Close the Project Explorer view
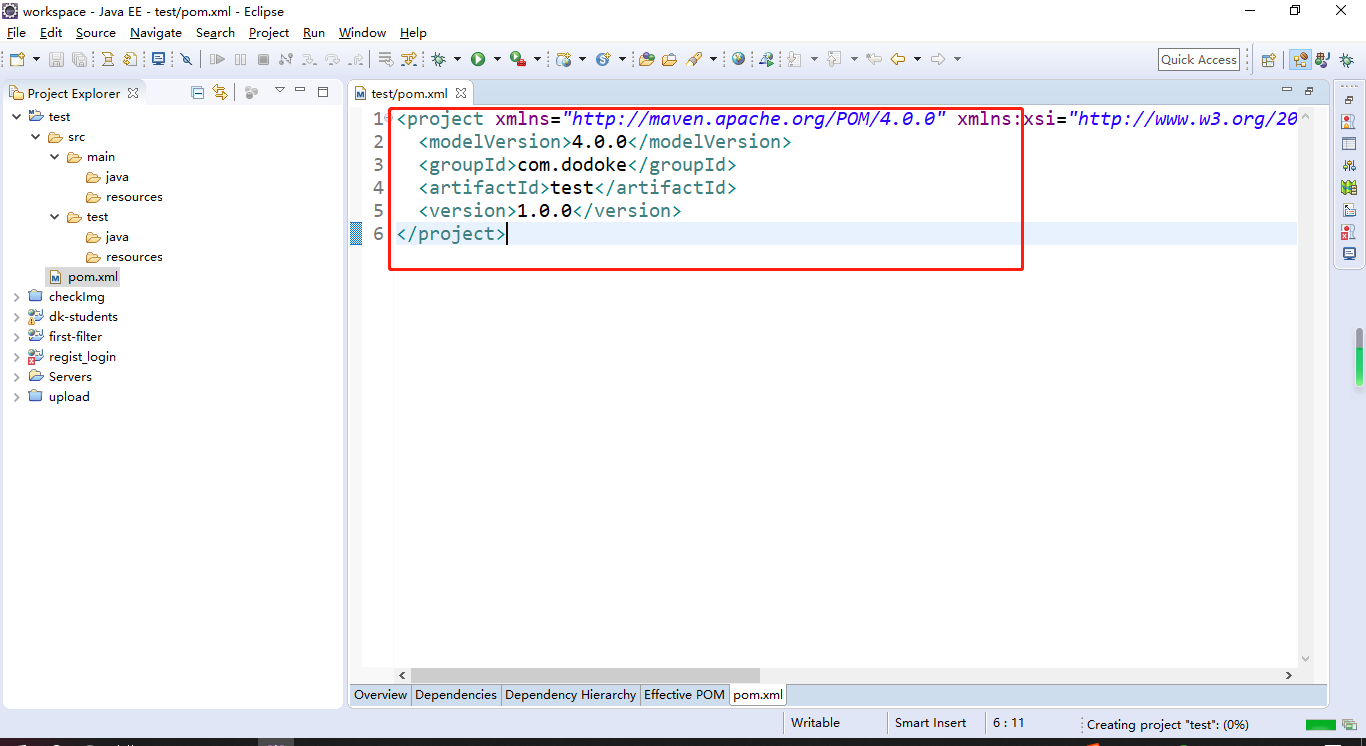This screenshot has width=1366, height=746. pos(133,93)
